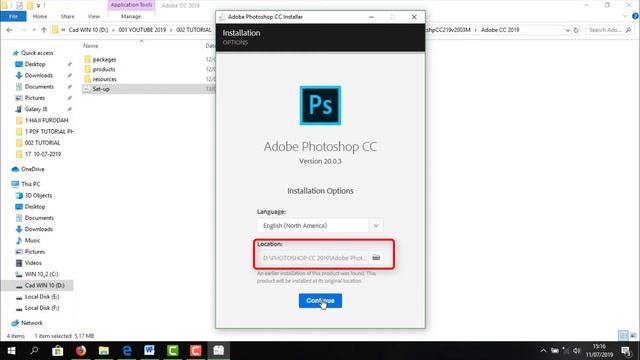The width and height of the screenshot is (640, 360).
Task: Open Microsoft Word from taskbar
Action: pyautogui.click(x=149, y=351)
